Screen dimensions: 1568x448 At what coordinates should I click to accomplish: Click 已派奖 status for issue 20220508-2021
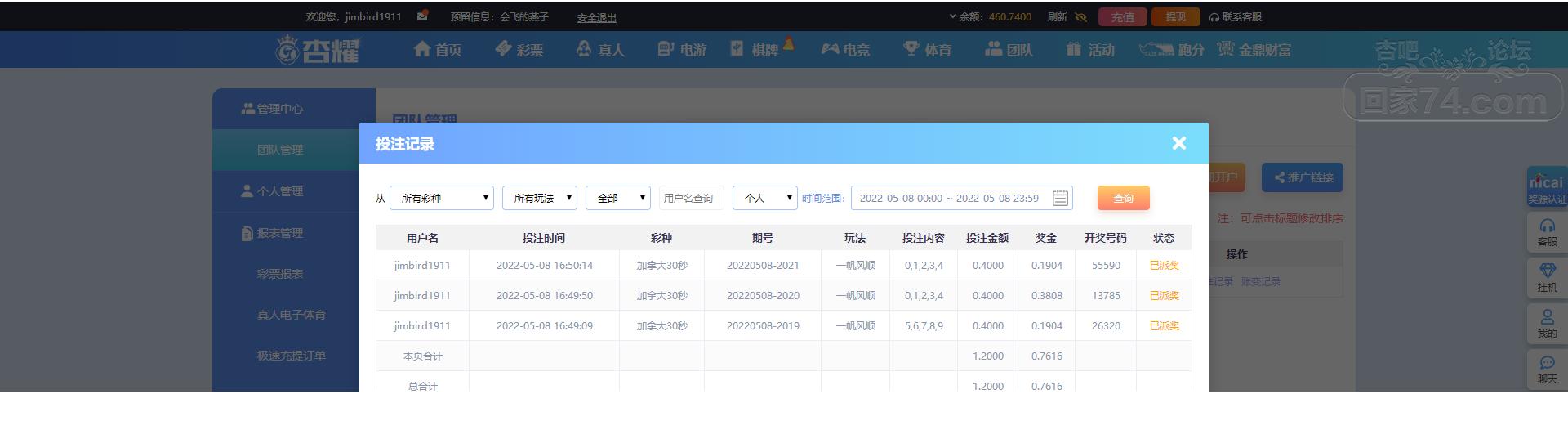1165,266
